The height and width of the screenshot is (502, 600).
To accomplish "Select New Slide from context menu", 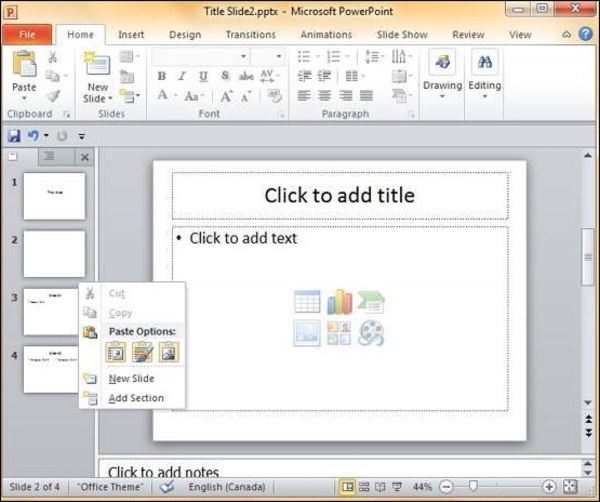I will click(131, 379).
